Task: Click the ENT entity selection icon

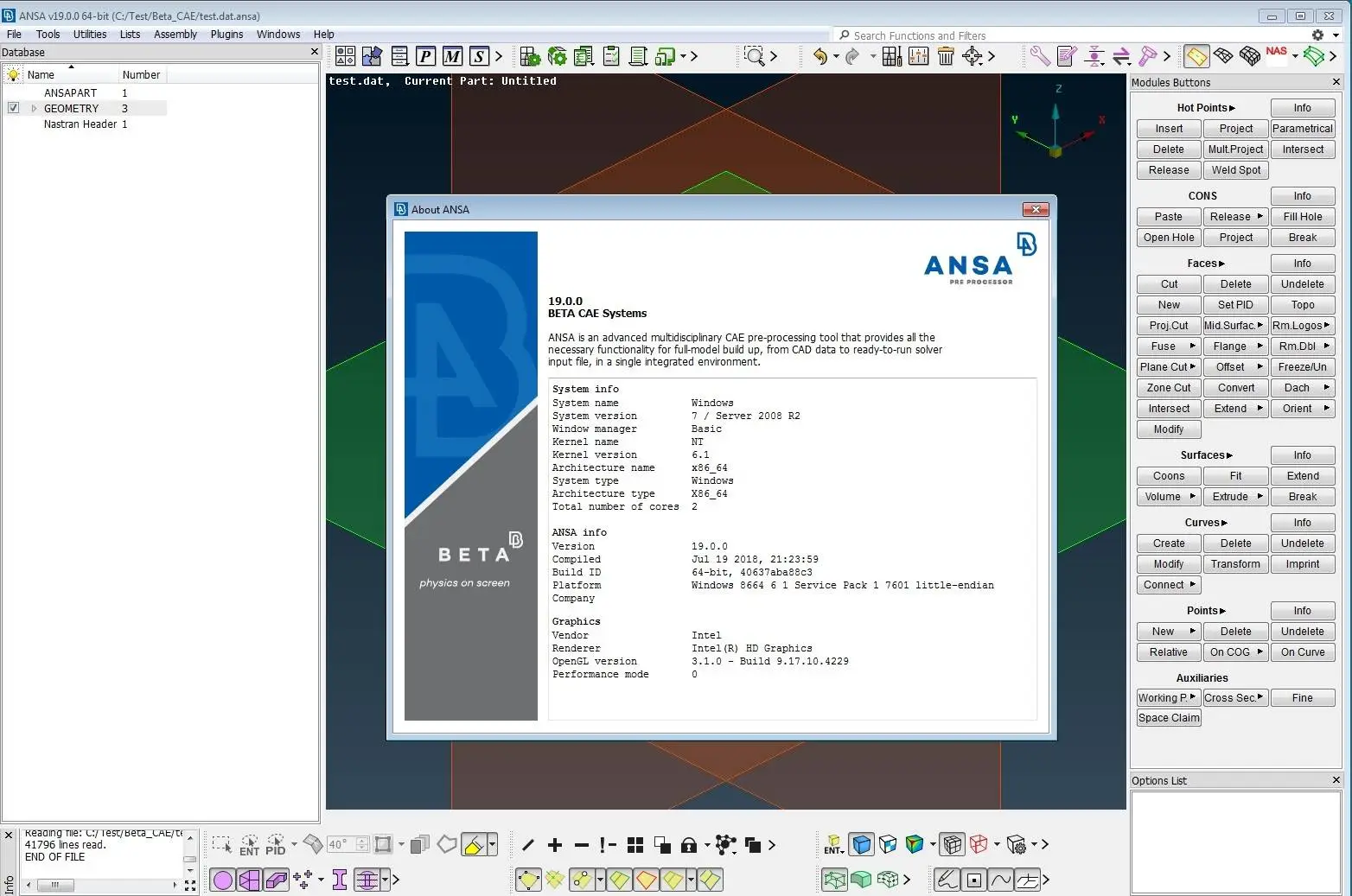Action: [249, 845]
